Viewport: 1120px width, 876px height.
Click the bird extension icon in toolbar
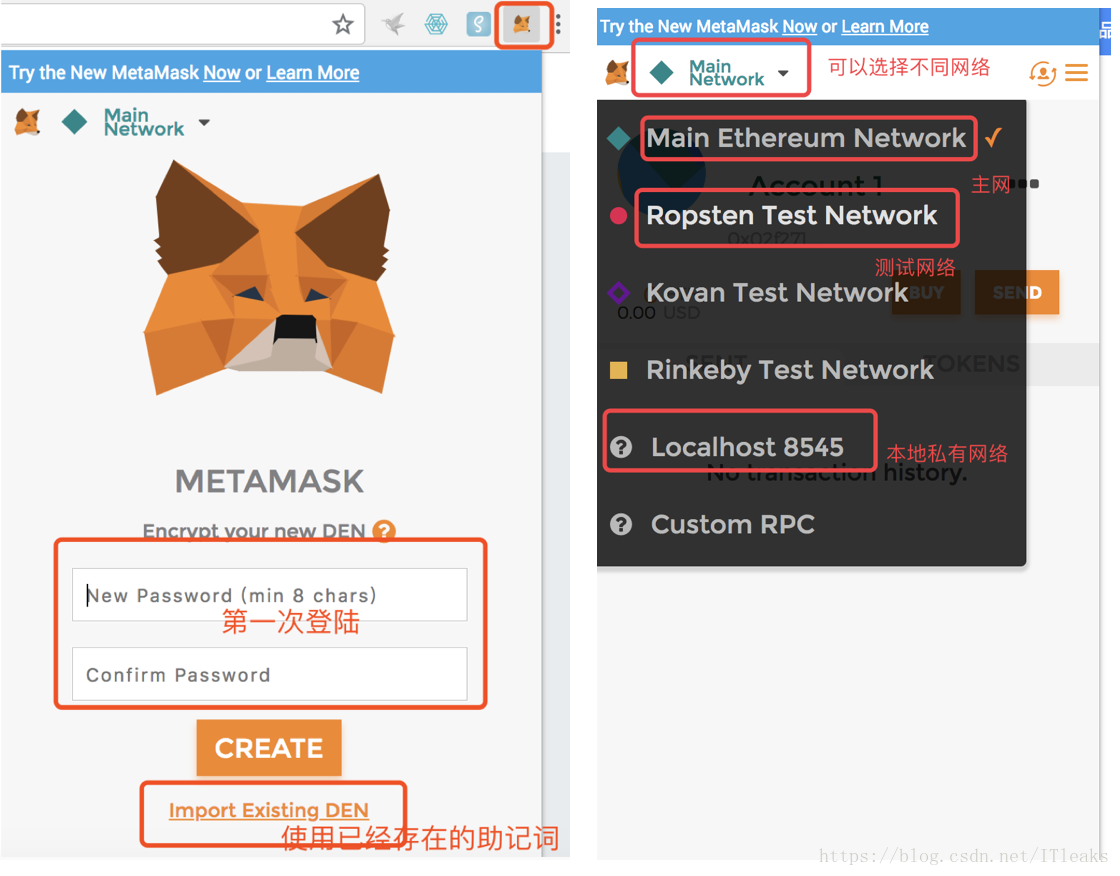pos(393,25)
